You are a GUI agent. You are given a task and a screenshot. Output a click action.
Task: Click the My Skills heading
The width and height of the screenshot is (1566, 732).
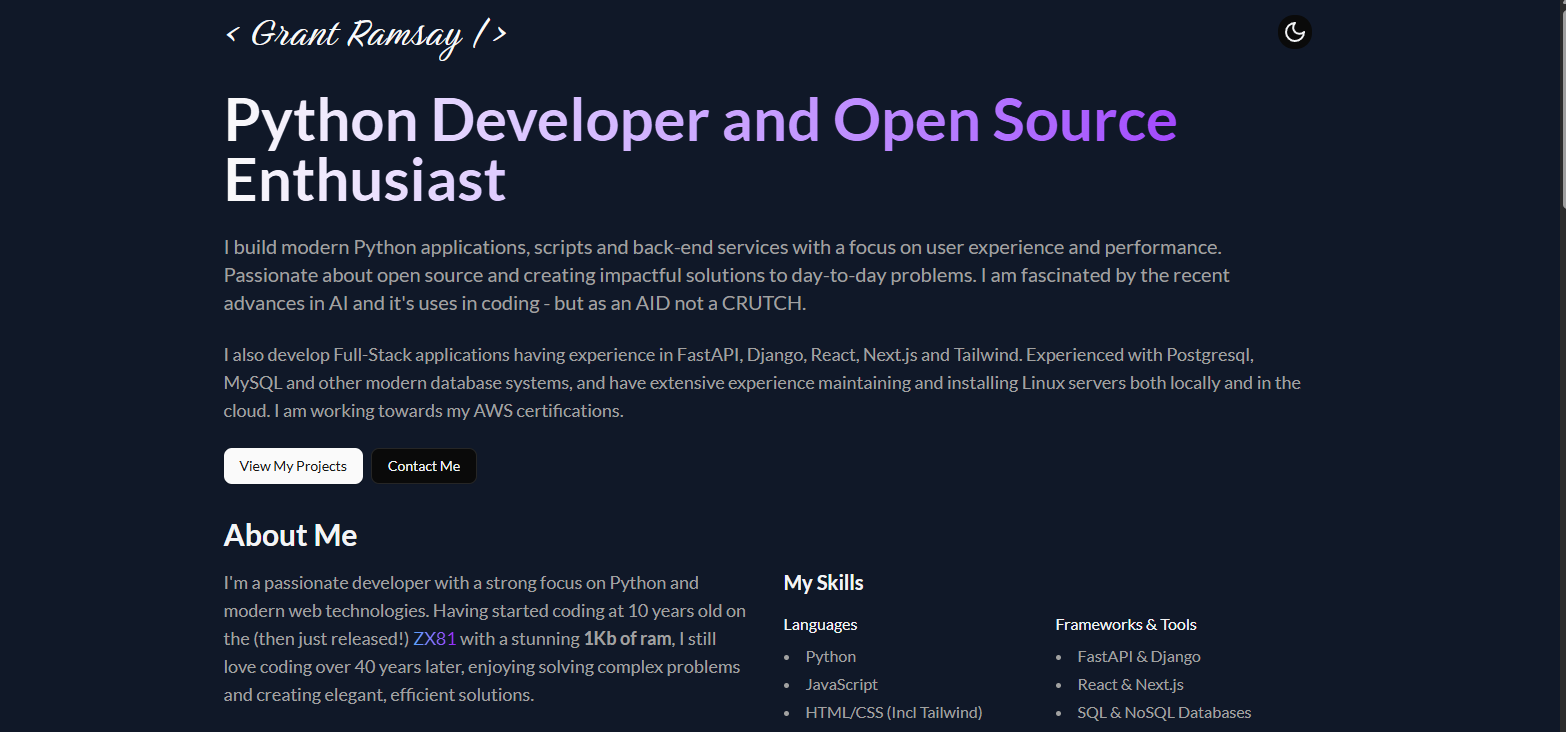[x=823, y=582]
